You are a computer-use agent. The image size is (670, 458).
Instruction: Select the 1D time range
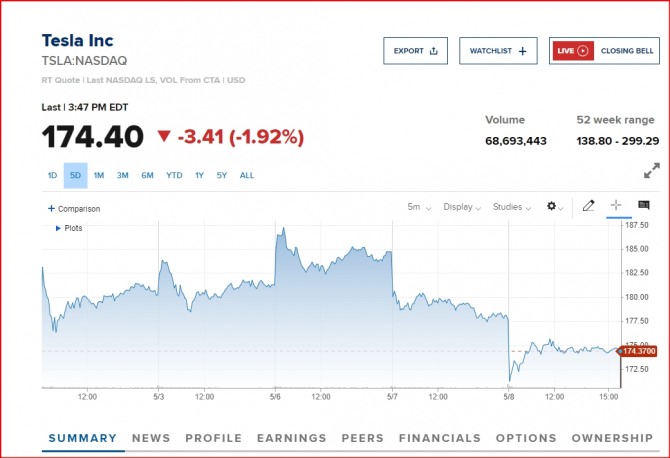pos(52,176)
